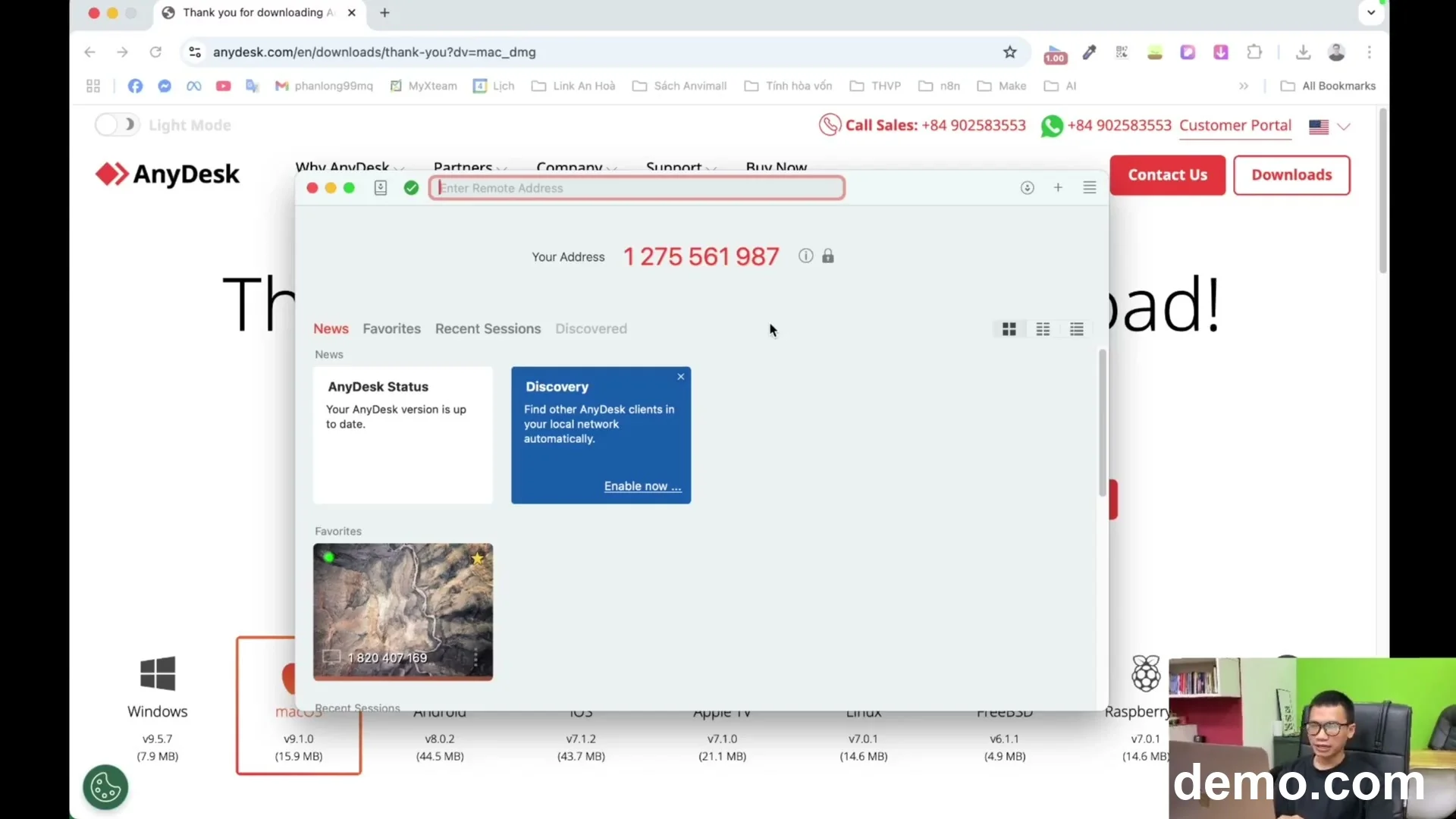Screen dimensions: 1456x819
Task: Open favorite session 1 820 407 169
Action: coord(403,612)
